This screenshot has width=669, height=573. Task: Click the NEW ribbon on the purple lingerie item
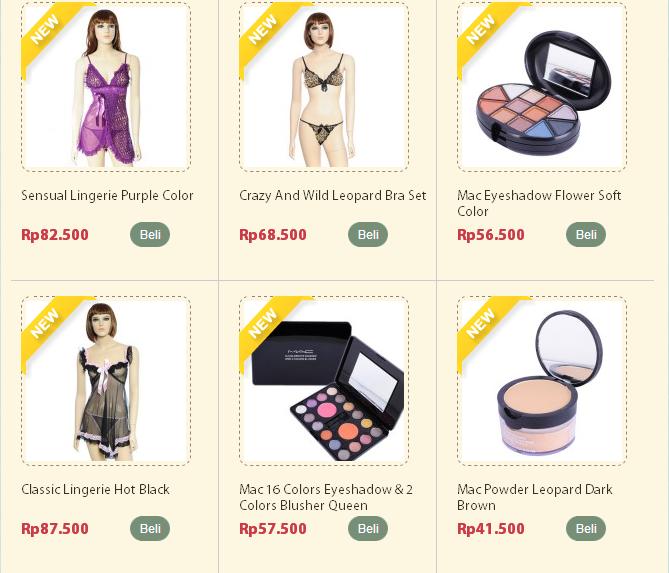coord(47,31)
